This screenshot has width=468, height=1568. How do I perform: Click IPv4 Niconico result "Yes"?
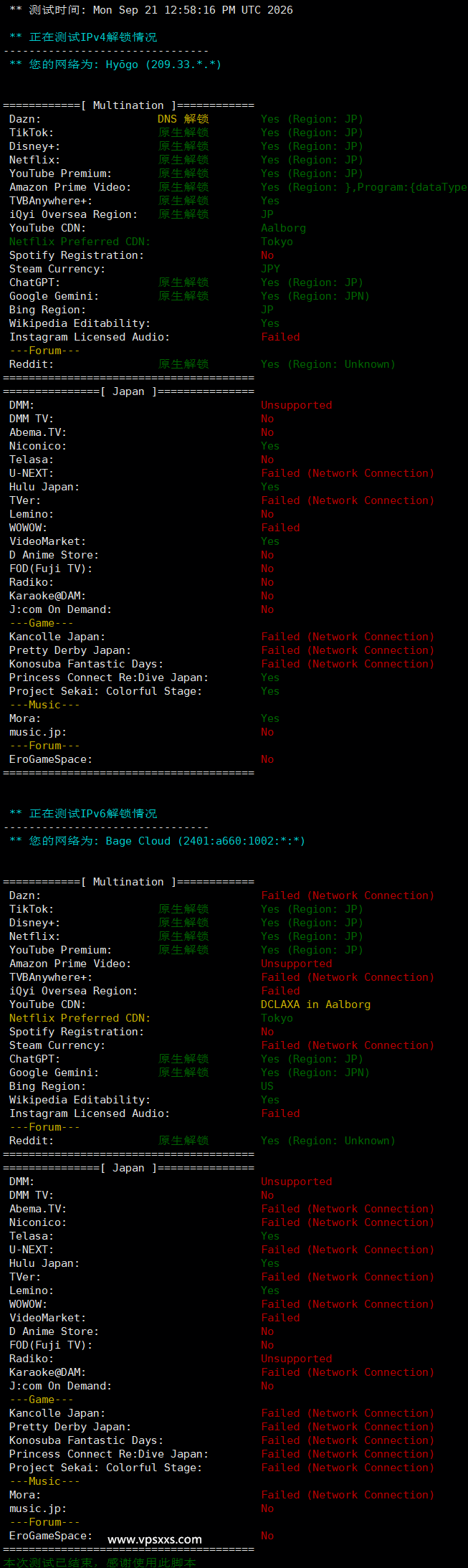[270, 446]
